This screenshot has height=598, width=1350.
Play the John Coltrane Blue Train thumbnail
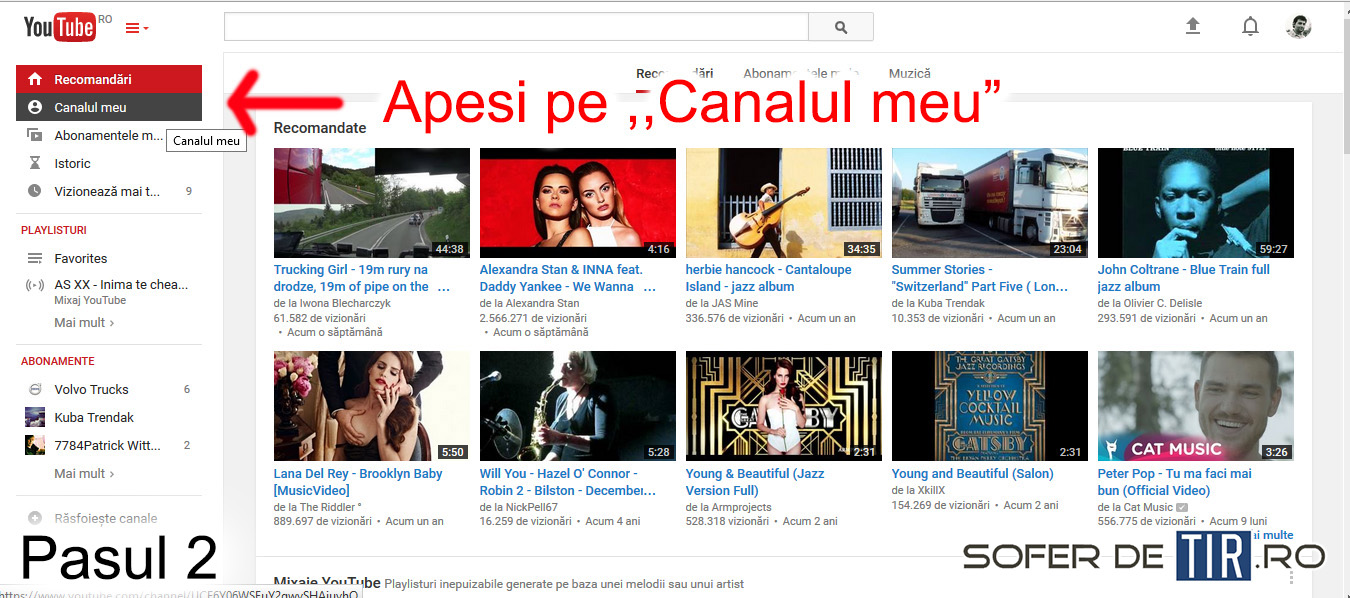pos(1195,203)
